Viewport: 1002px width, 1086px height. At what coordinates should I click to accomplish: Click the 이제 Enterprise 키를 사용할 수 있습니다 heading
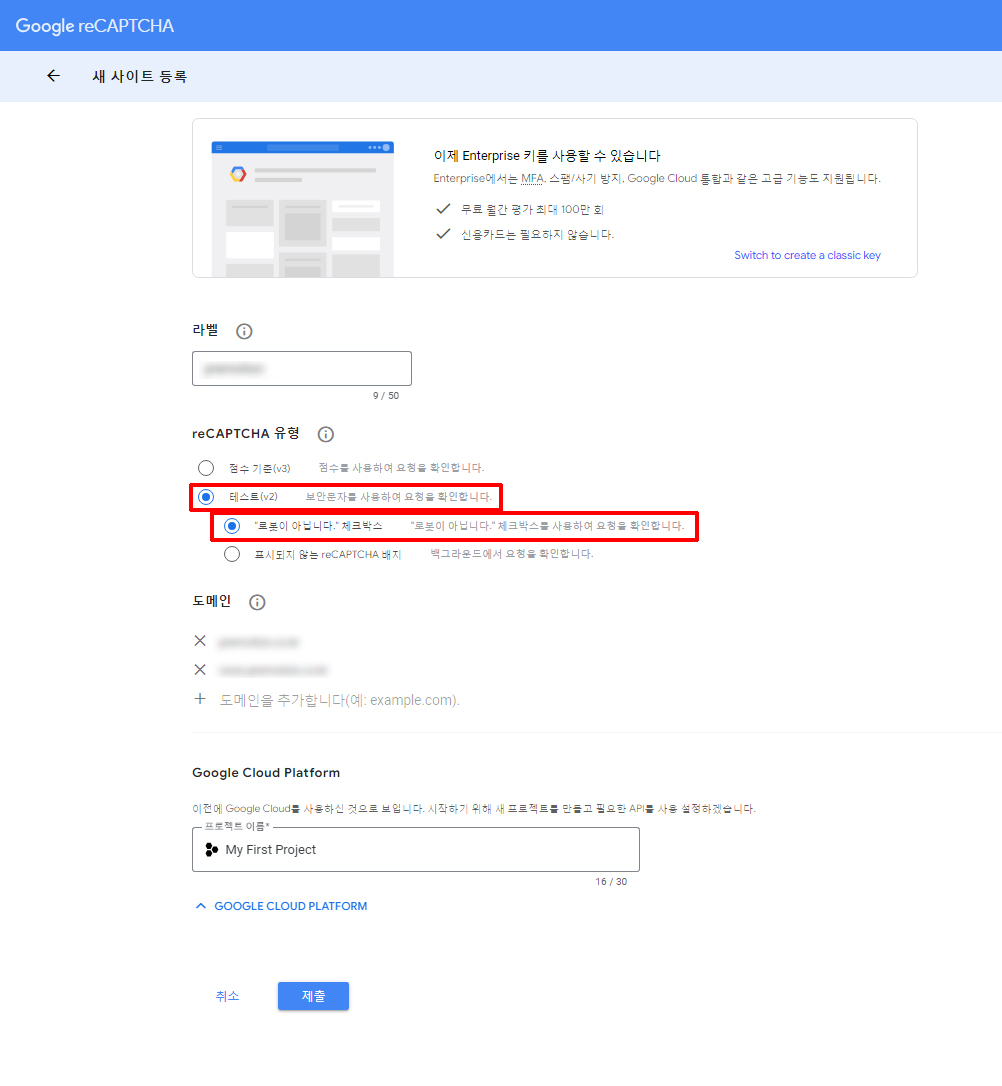point(547,156)
